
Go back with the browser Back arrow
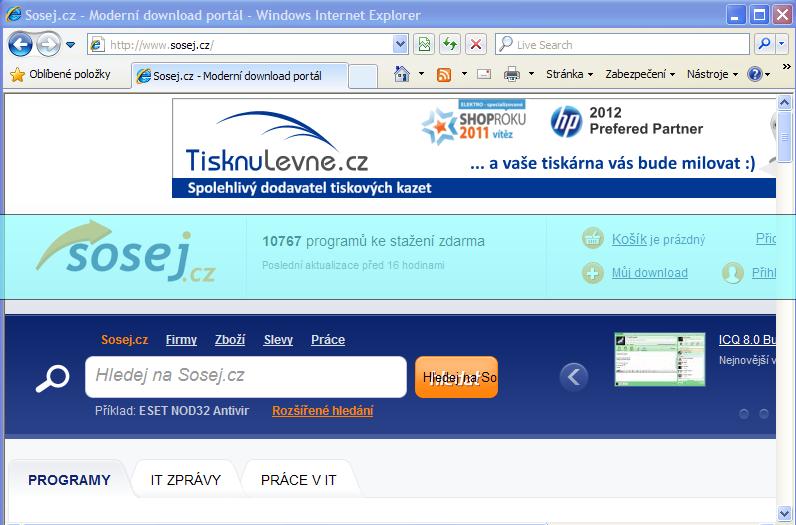click(20, 44)
